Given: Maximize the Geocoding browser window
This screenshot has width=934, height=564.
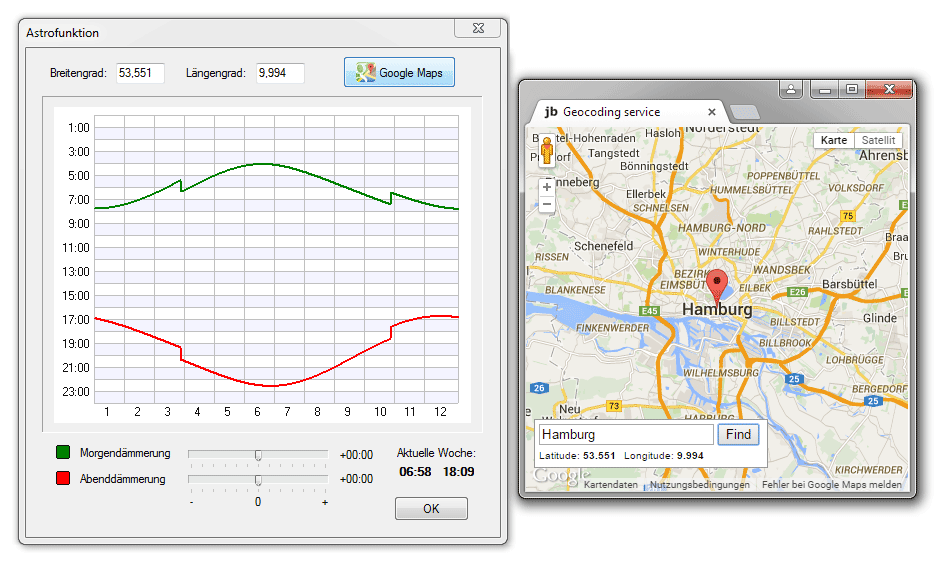Looking at the screenshot, I should [852, 89].
